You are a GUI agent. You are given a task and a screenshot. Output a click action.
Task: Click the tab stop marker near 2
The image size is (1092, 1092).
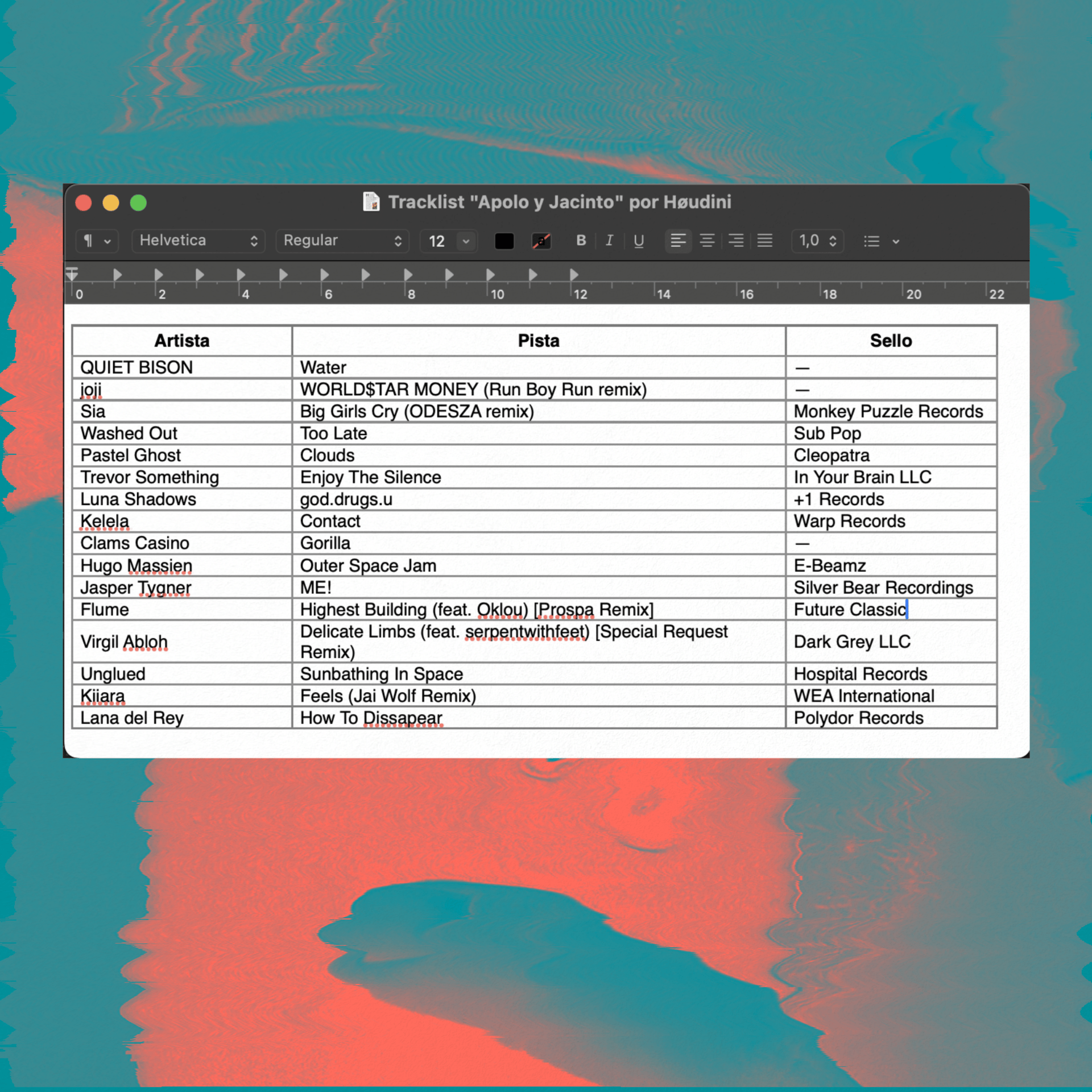pyautogui.click(x=159, y=275)
